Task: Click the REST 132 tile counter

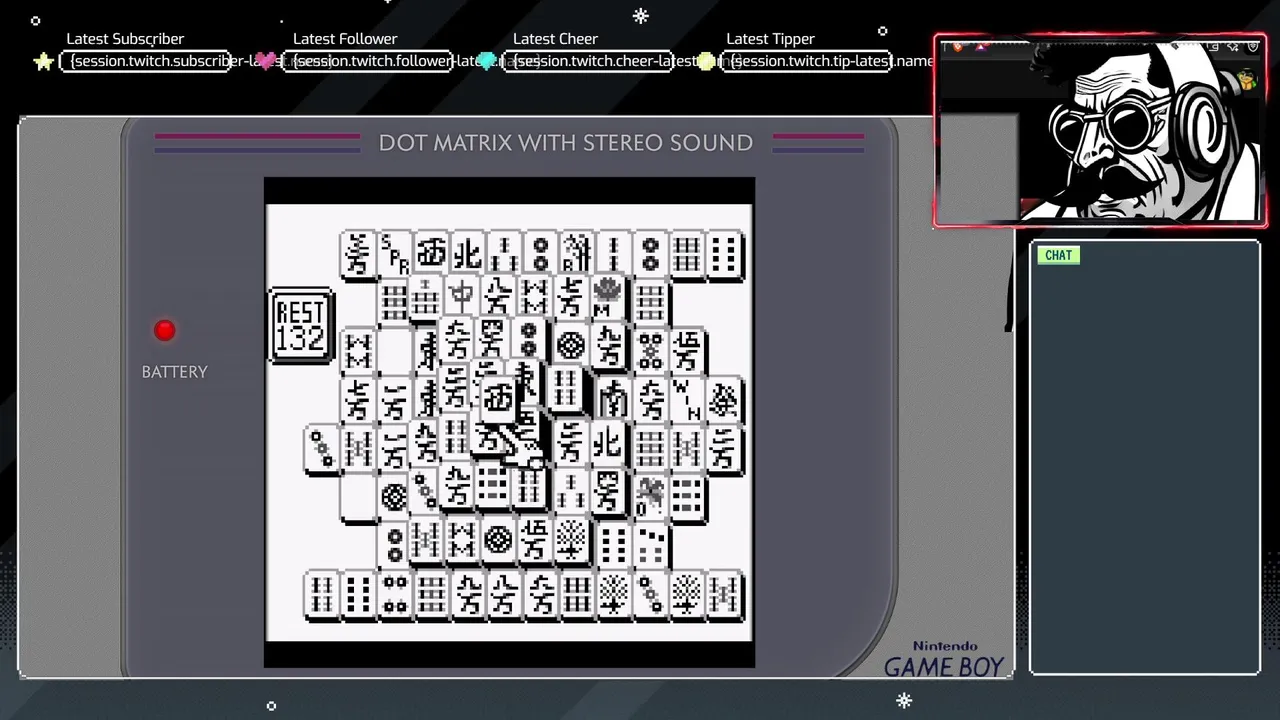Action: [301, 326]
